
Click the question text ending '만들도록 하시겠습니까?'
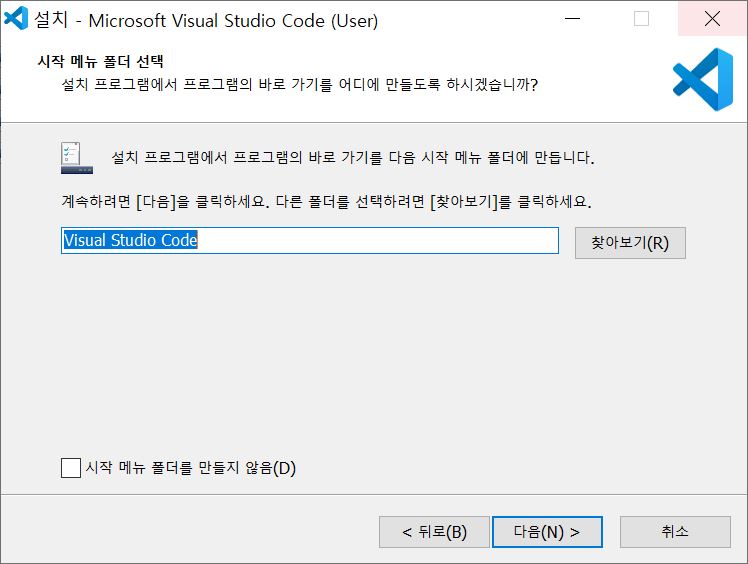pos(300,84)
